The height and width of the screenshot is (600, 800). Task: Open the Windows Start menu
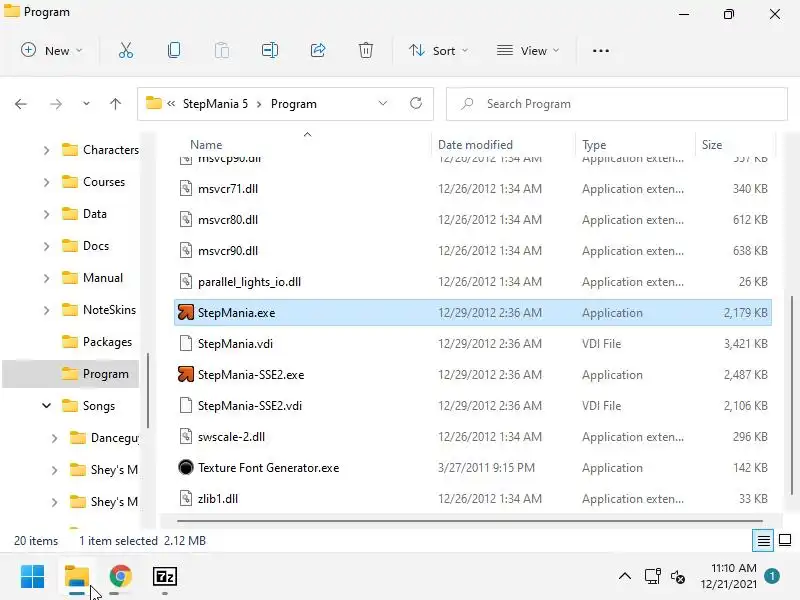[32, 577]
